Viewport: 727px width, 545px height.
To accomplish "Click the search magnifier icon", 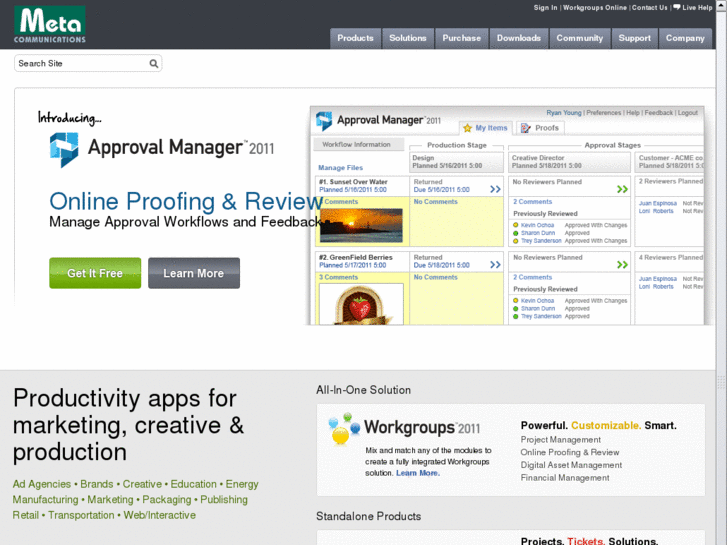I will (154, 63).
